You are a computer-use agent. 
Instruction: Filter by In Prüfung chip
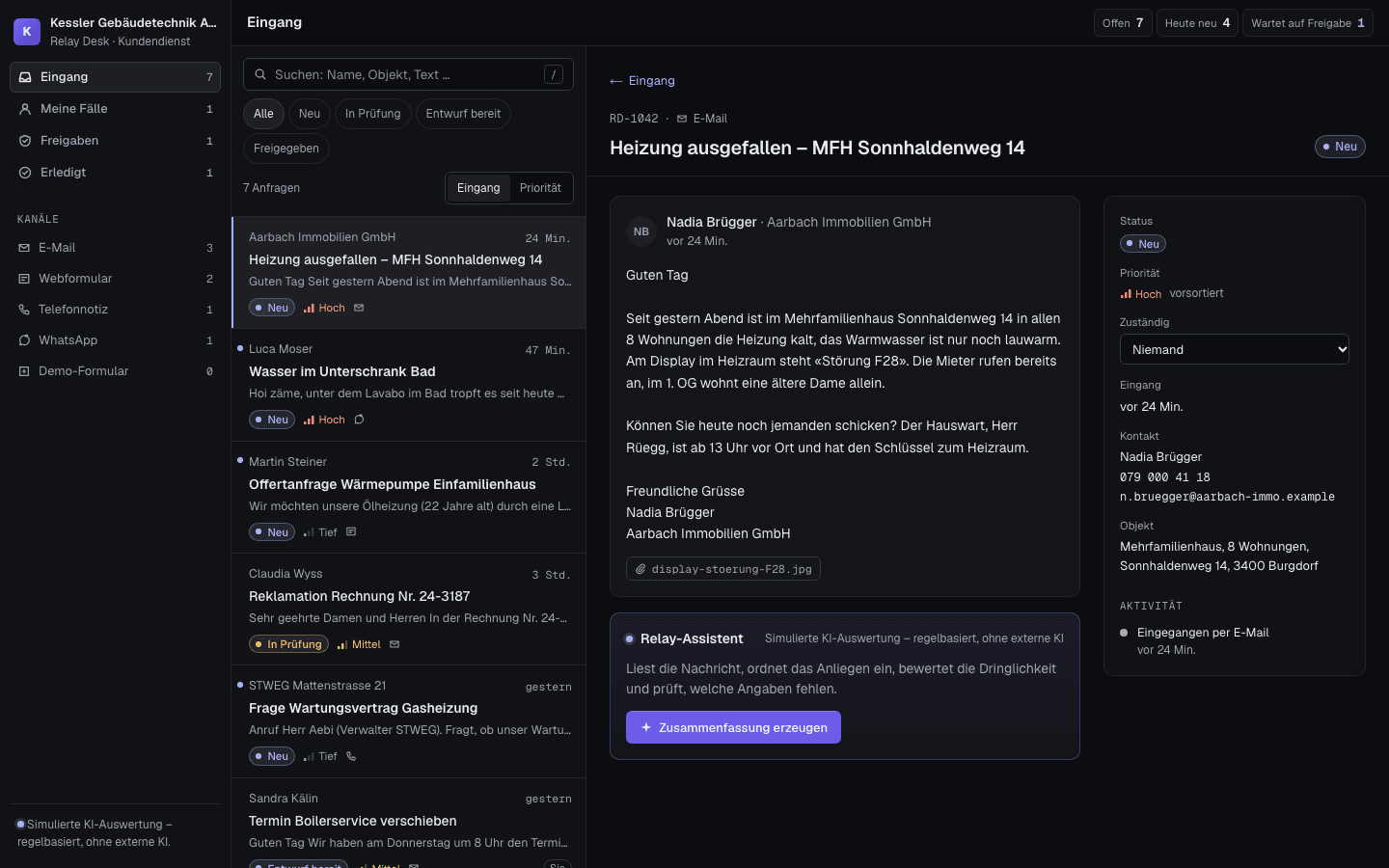pos(372,114)
